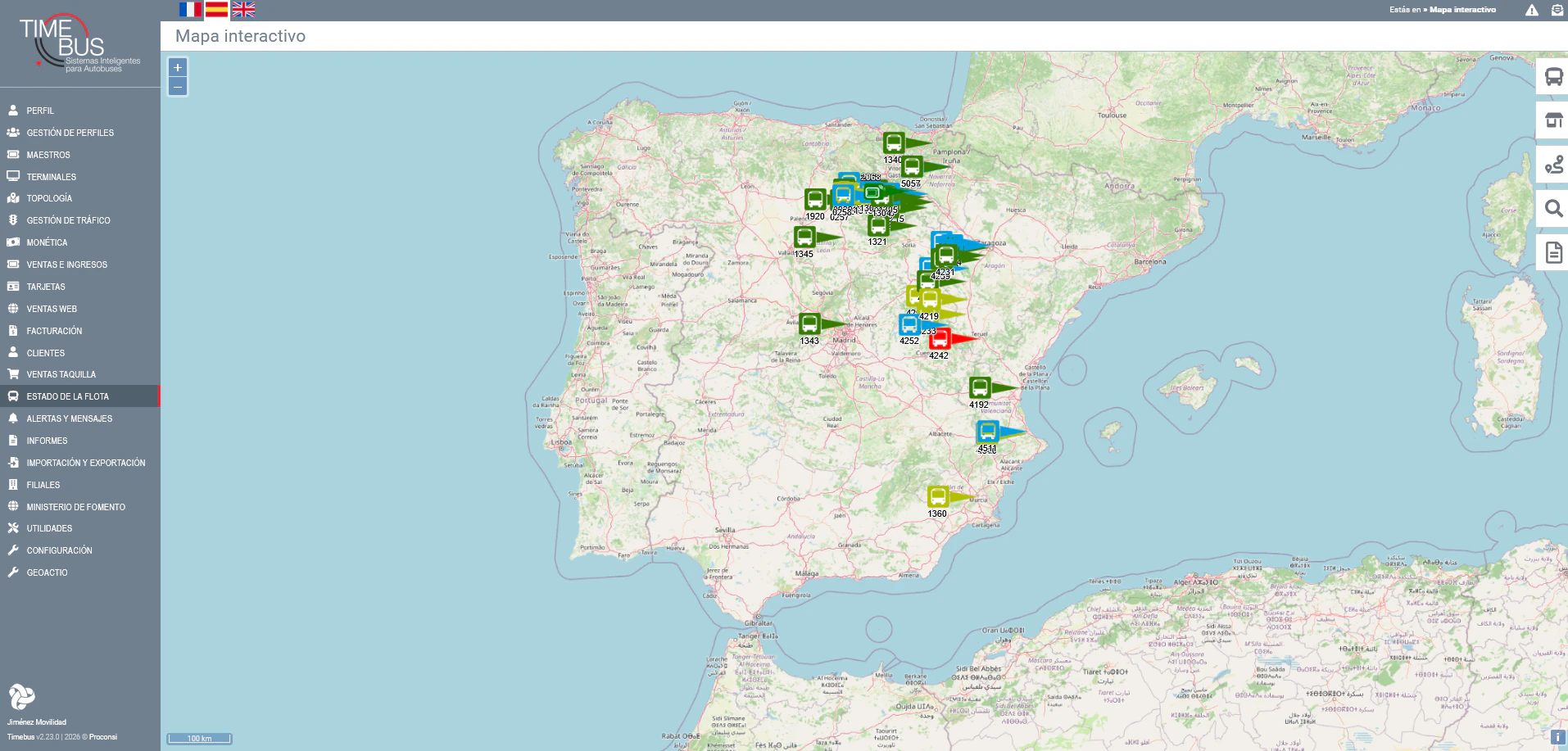Open Importación y Exportación menu
The width and height of the screenshot is (1568, 751).
[x=80, y=463]
